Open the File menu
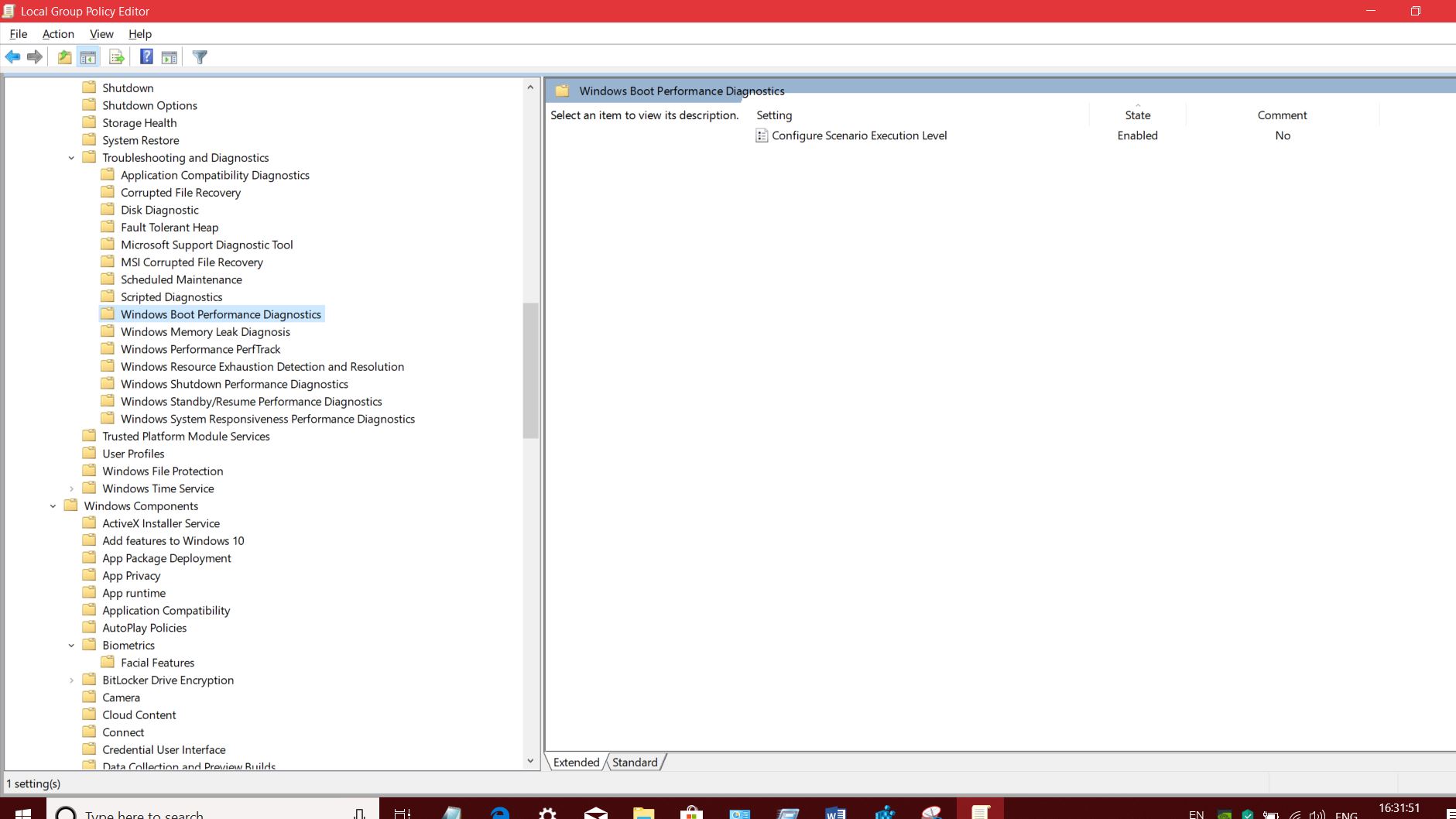The image size is (1456, 819). pos(18,34)
